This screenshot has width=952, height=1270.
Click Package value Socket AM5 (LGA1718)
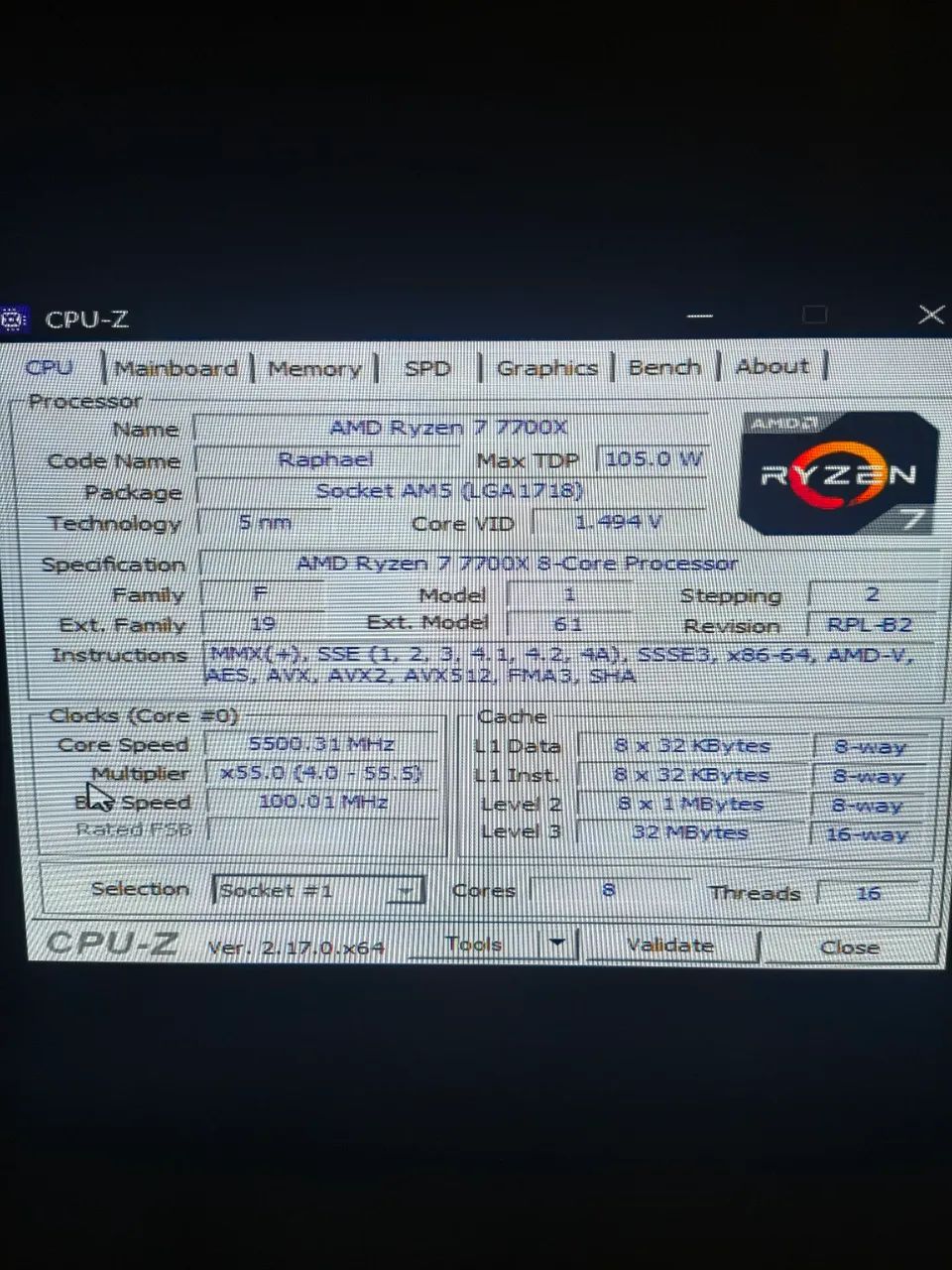click(x=449, y=491)
